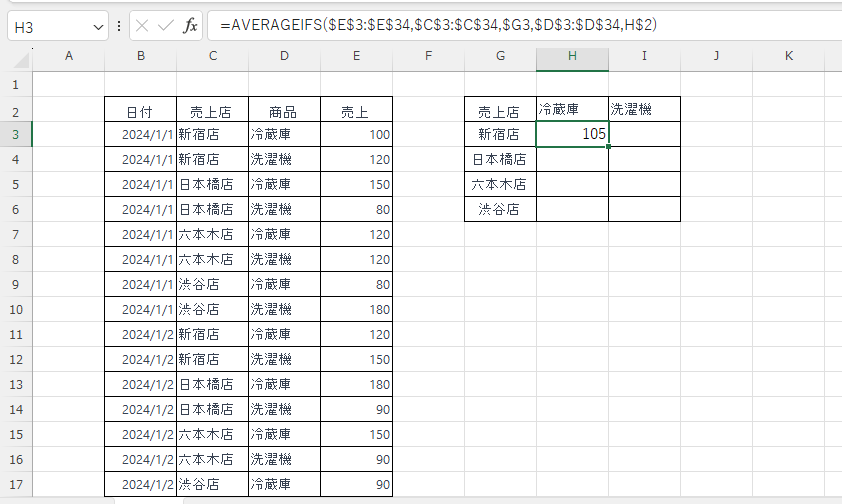Select row 10 header
The width and height of the screenshot is (842, 504).
16,310
